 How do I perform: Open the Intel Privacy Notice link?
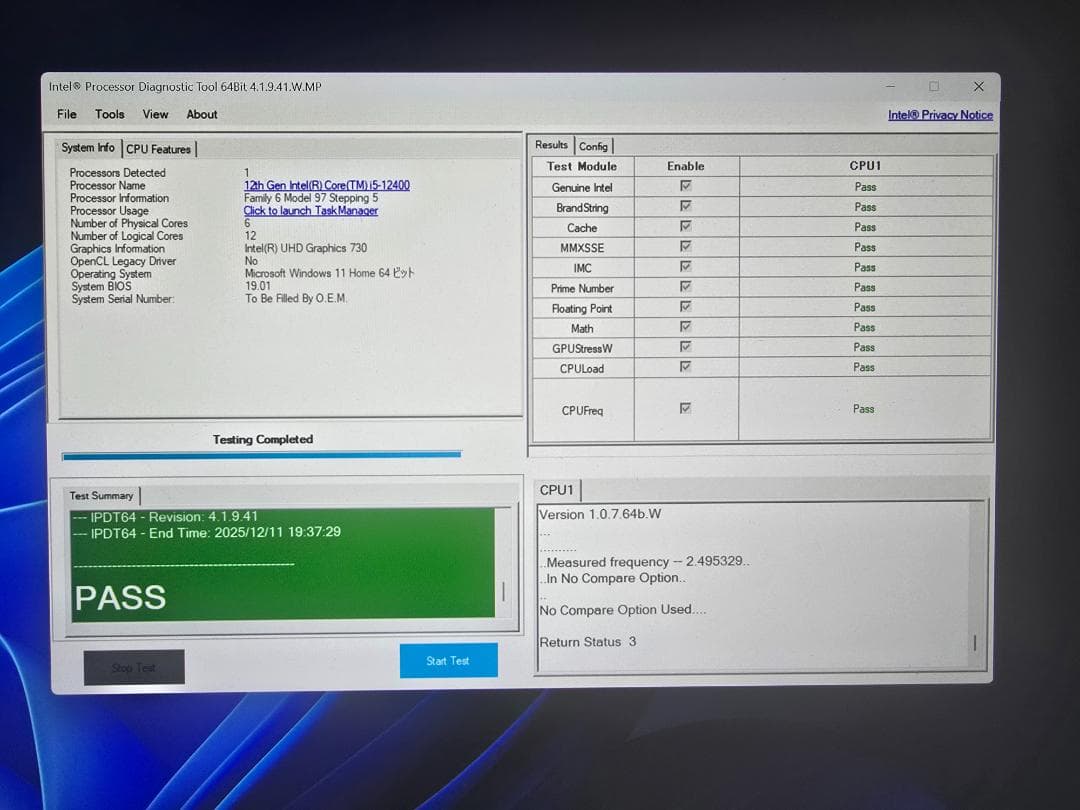click(940, 115)
